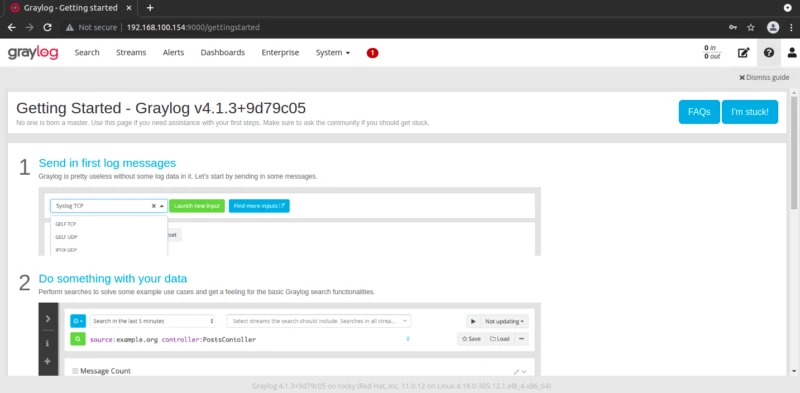Open the help question mark icon
800x393 pixels.
[769, 53]
